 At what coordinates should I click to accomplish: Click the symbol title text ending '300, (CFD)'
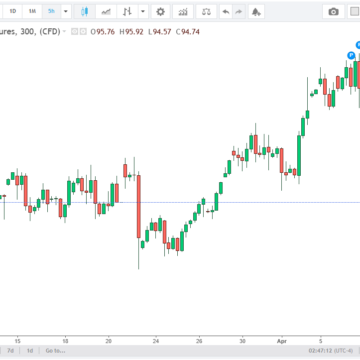point(30,32)
